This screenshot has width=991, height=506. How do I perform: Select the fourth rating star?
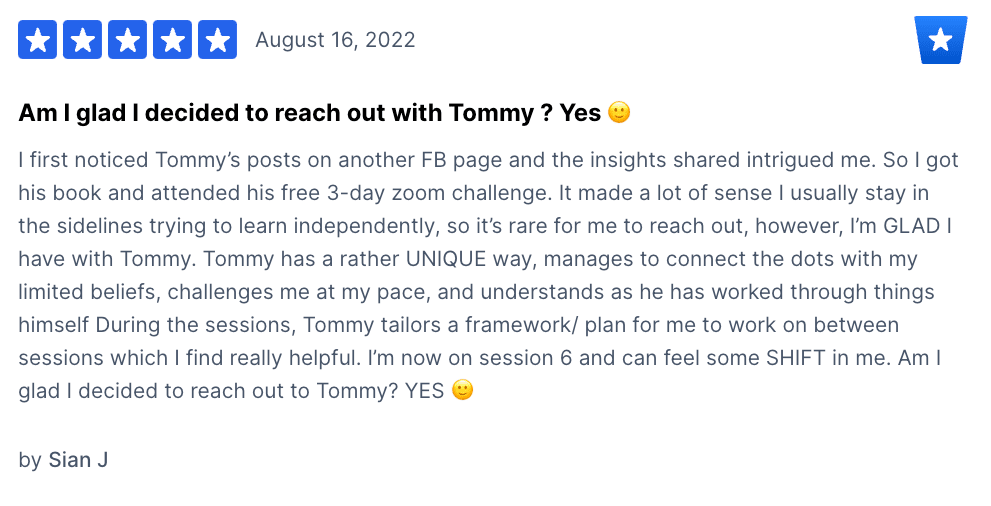tap(173, 40)
